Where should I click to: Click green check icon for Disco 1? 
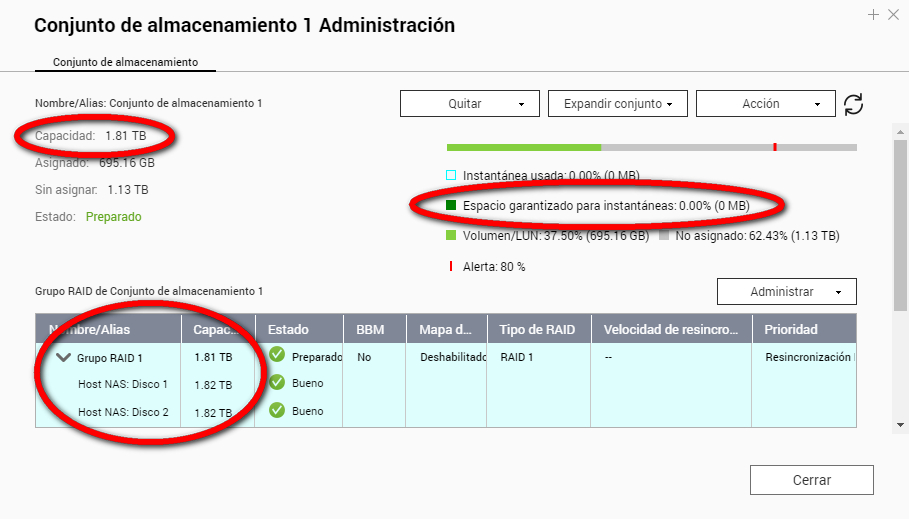(277, 383)
